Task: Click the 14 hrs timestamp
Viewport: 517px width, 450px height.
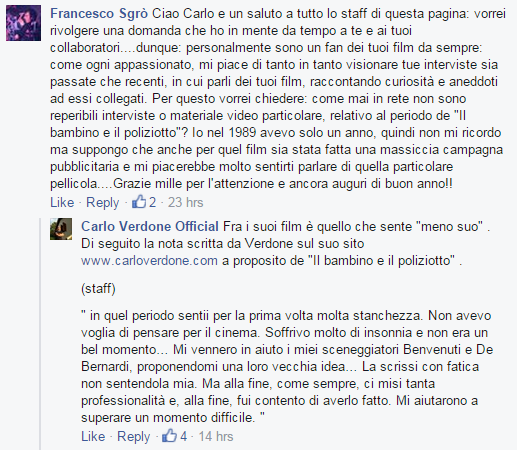Action: [x=216, y=436]
